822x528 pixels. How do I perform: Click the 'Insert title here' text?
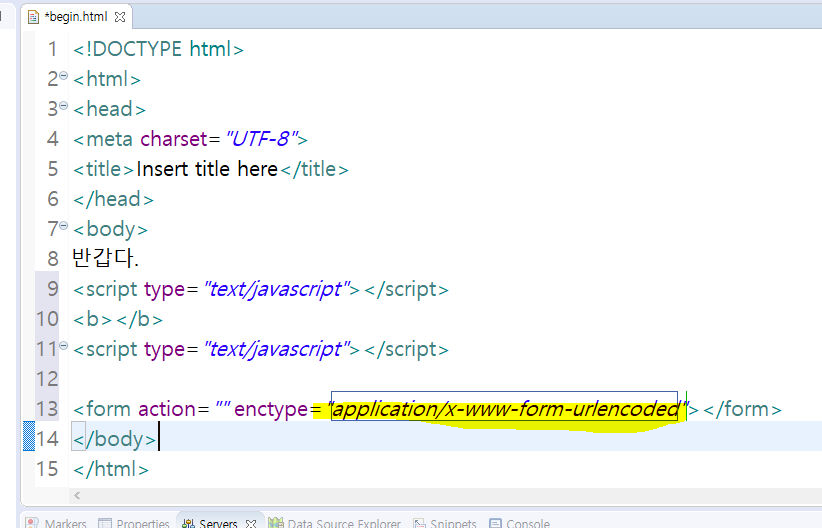pos(207,169)
